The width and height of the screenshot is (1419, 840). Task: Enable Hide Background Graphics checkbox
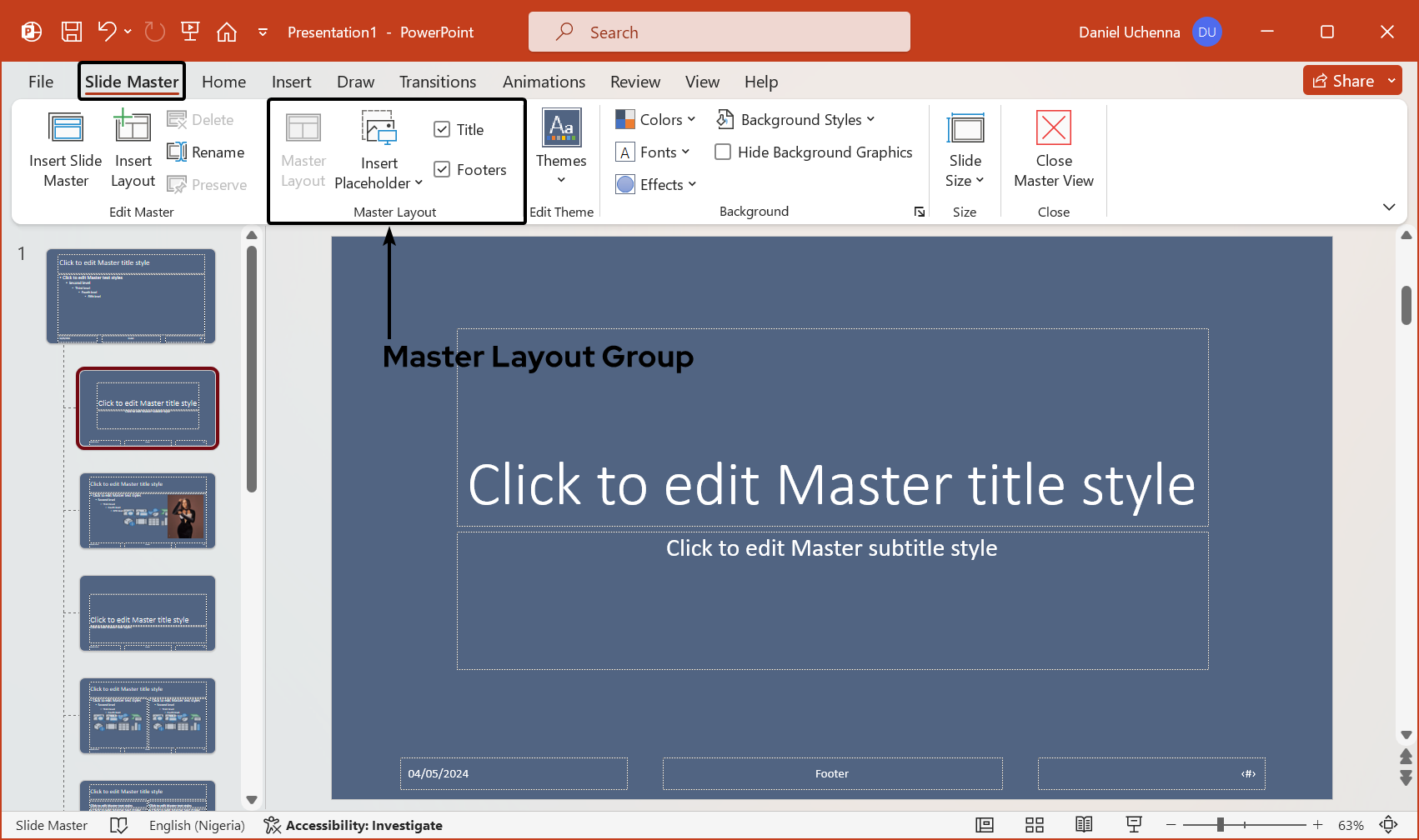click(x=723, y=152)
